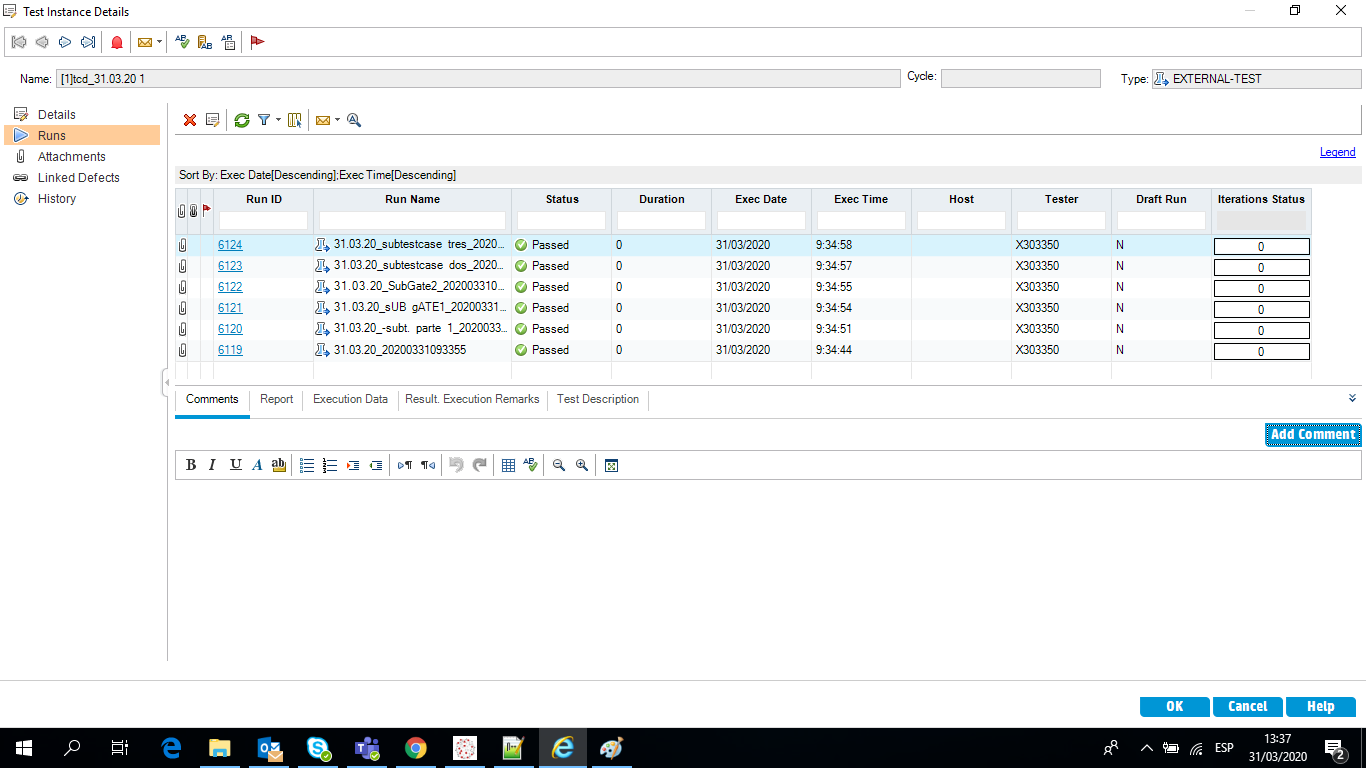
Task: Click the Add Comment button
Action: click(x=1312, y=434)
